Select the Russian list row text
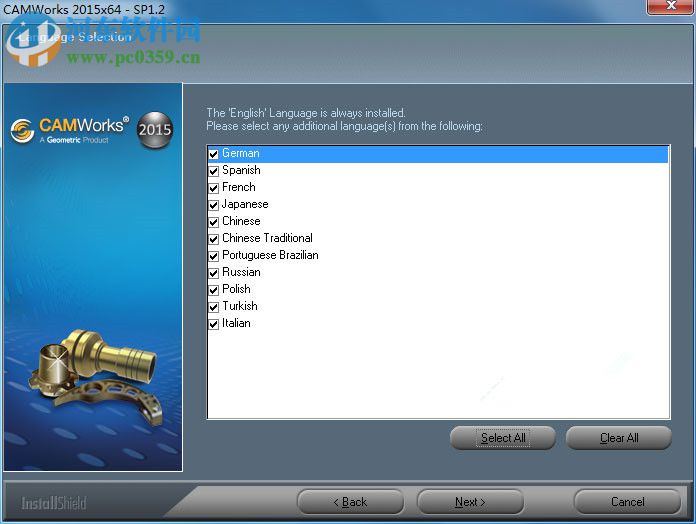This screenshot has width=696, height=524. (x=241, y=272)
